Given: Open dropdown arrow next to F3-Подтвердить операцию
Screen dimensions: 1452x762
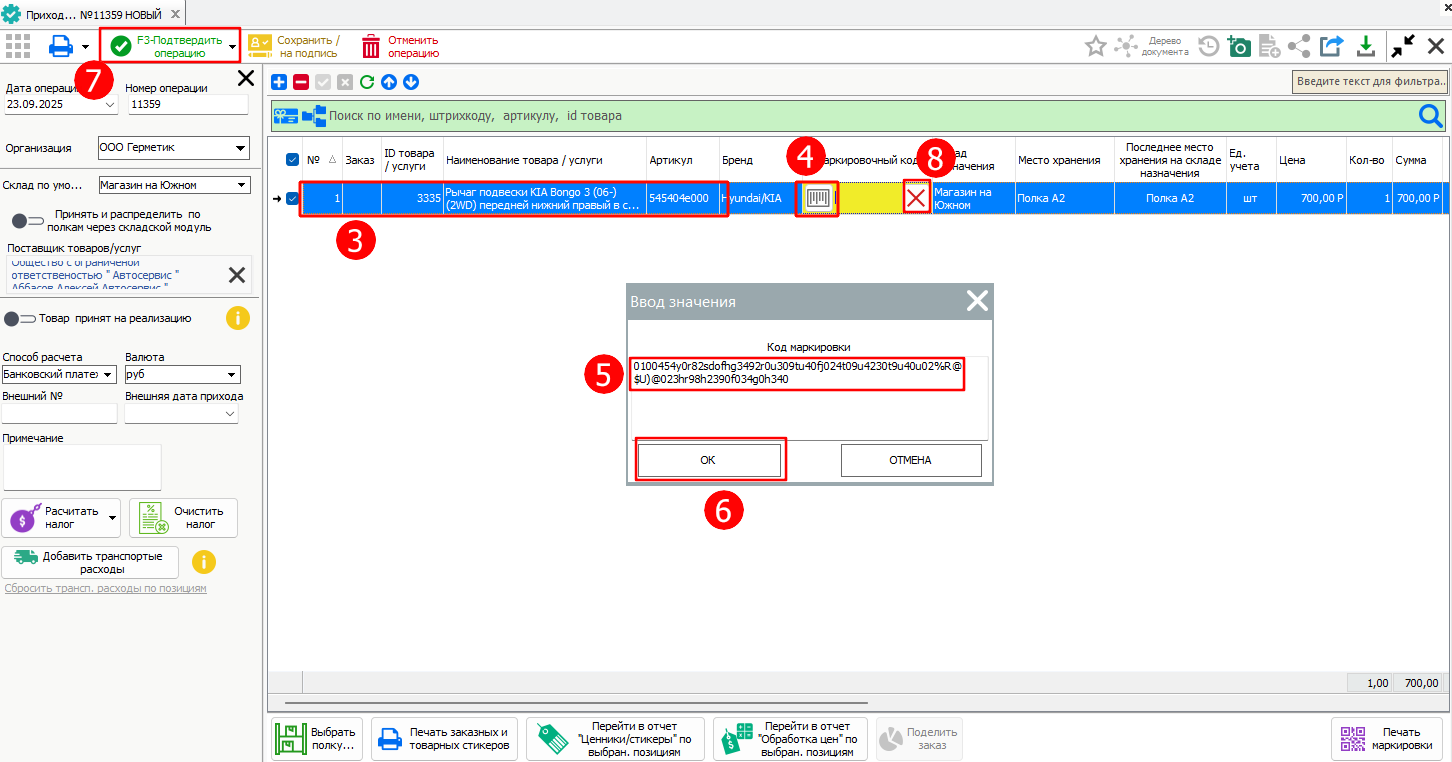Looking at the screenshot, I should point(233,47).
